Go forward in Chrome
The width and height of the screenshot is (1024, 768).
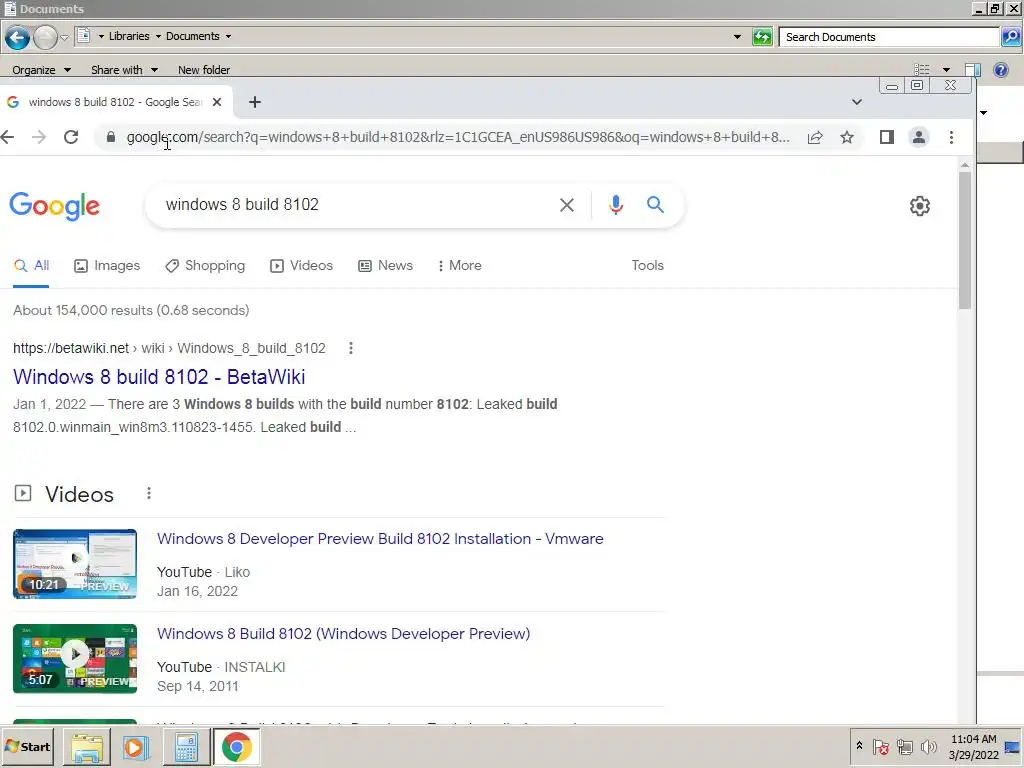[39, 137]
